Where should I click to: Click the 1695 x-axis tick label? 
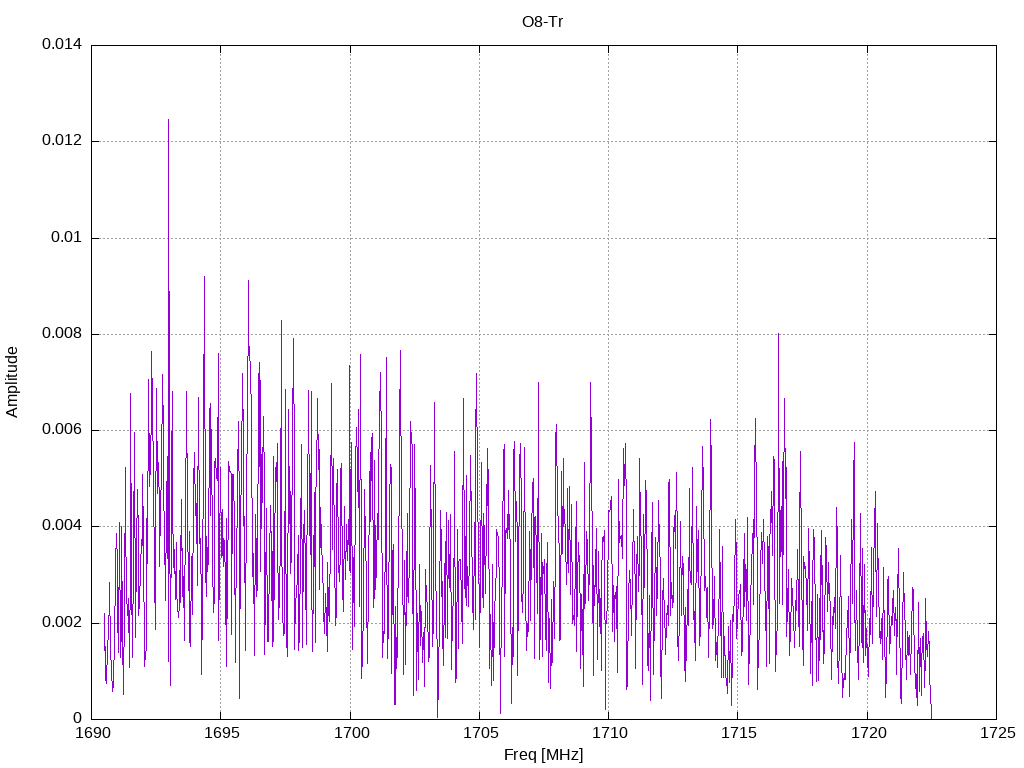[221, 733]
